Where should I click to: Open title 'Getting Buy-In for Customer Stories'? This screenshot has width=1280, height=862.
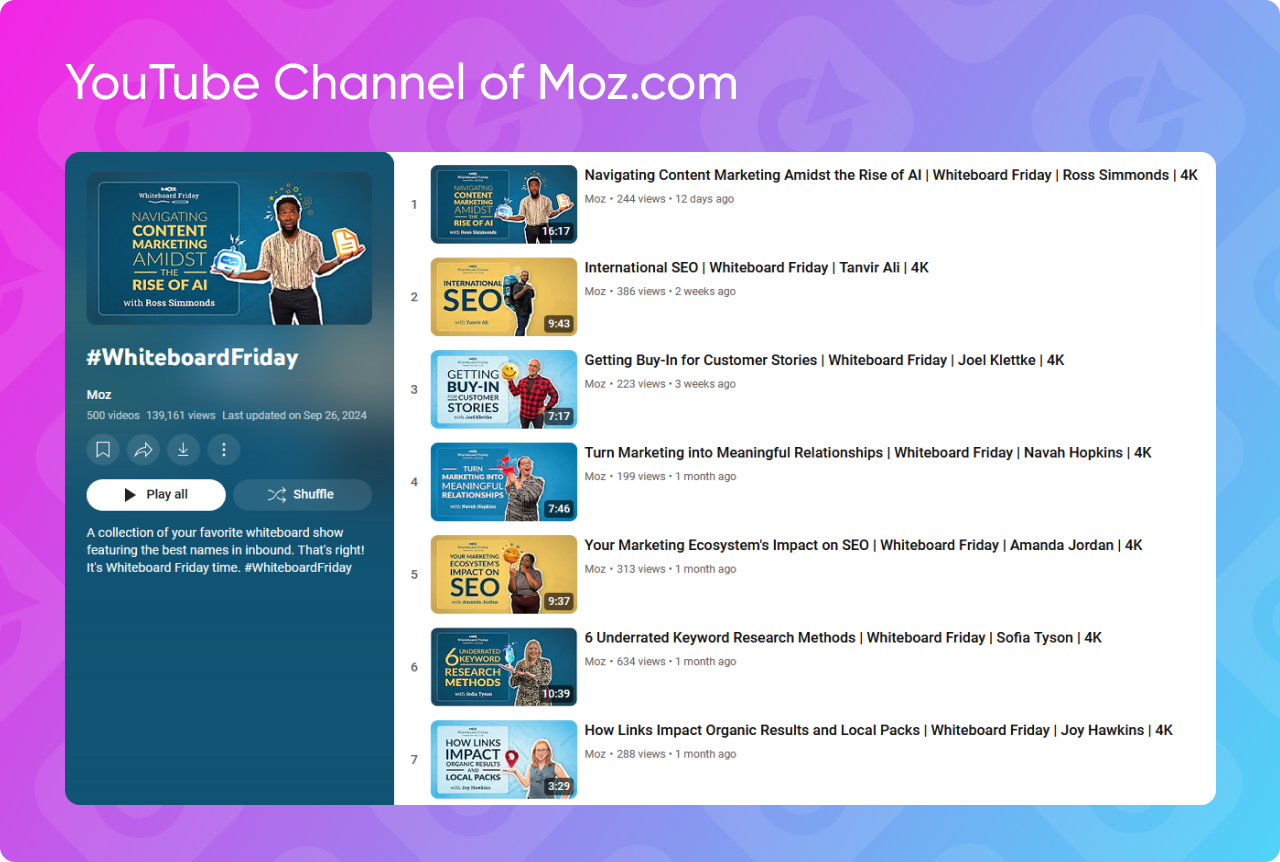pos(825,360)
